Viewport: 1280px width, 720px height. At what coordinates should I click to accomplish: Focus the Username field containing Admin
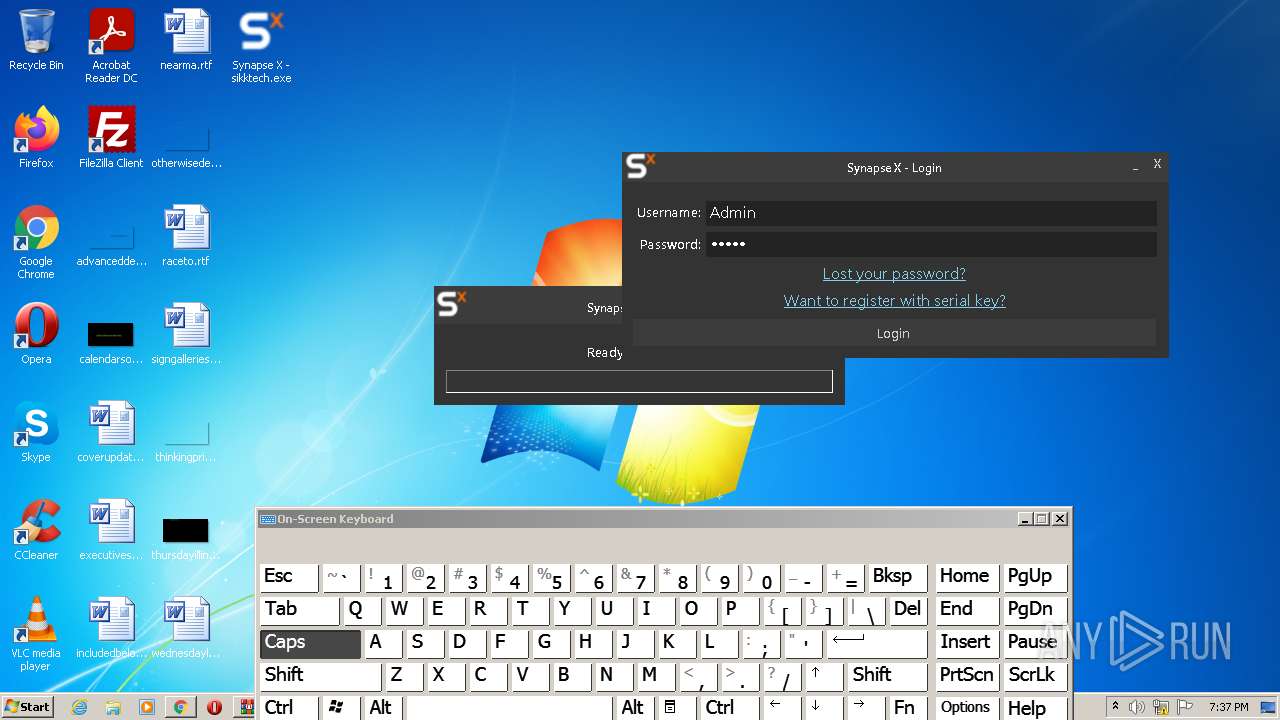(x=931, y=213)
